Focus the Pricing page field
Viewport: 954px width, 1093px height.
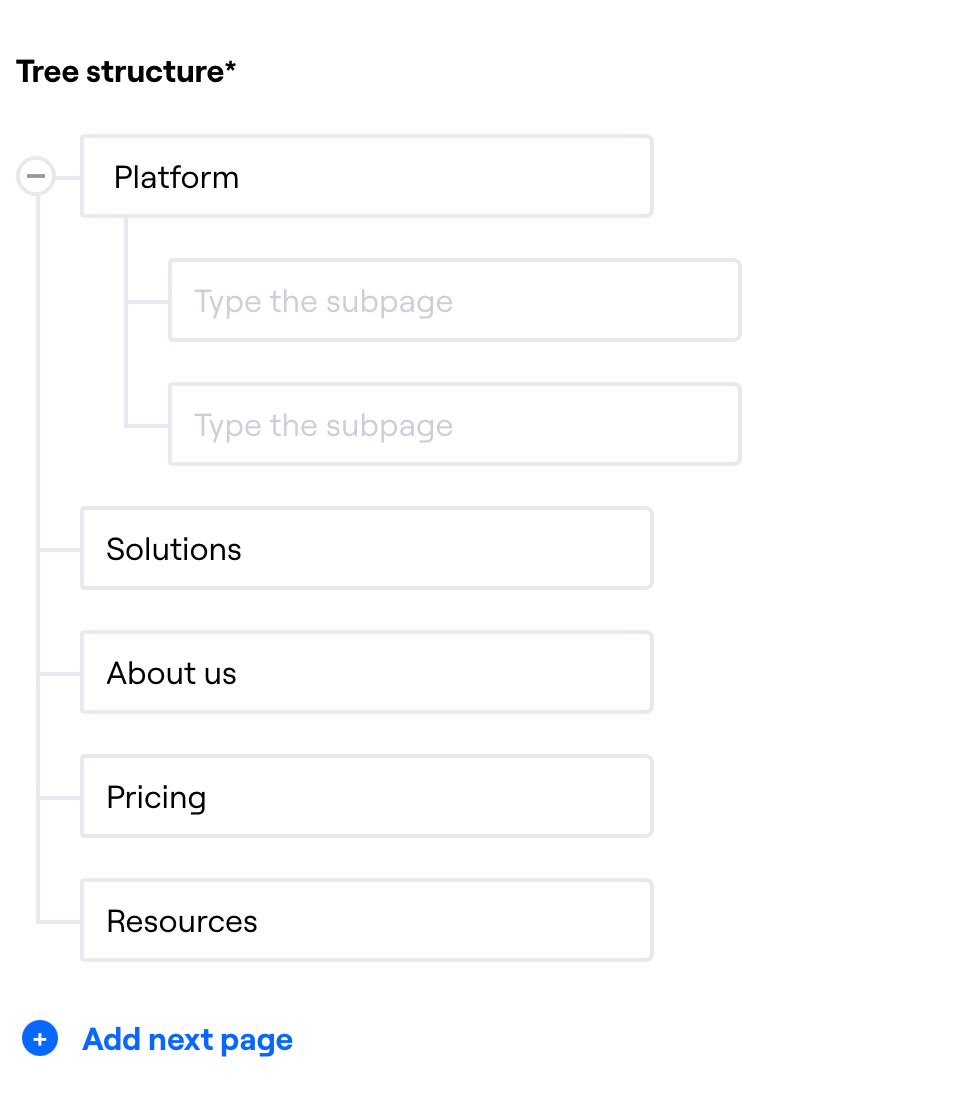tap(367, 797)
